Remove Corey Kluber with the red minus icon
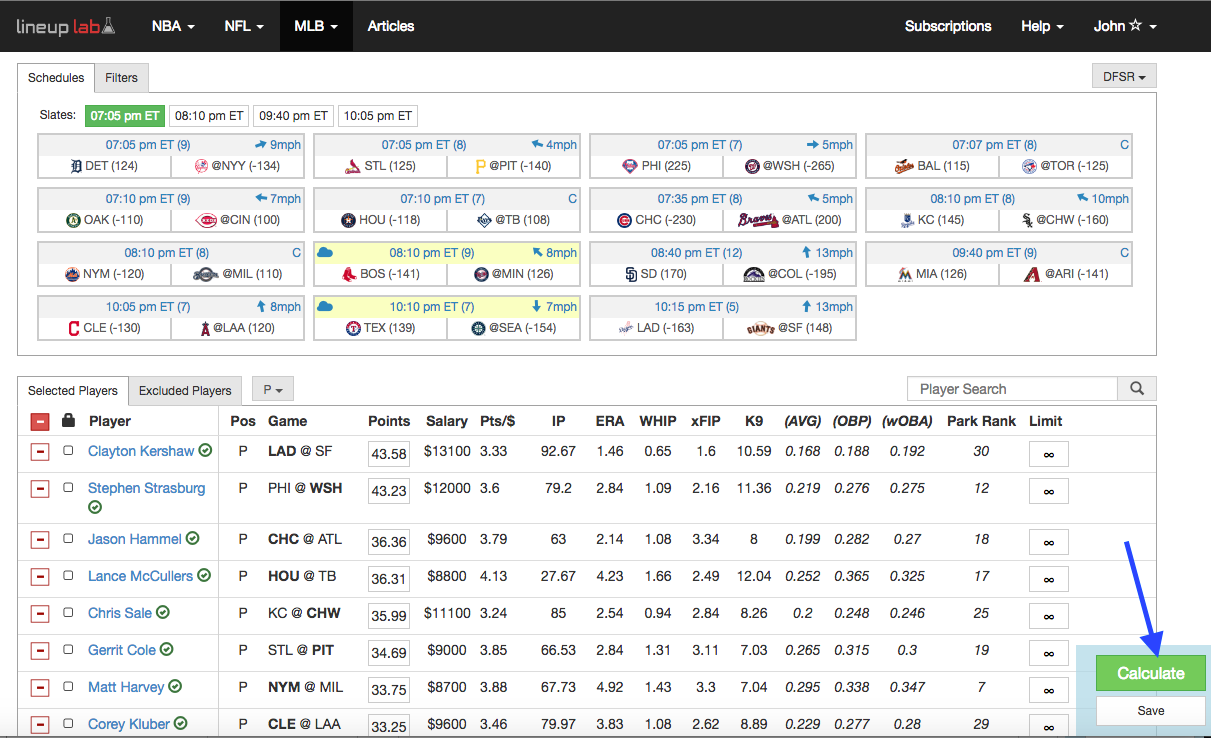This screenshot has height=738, width=1211. click(x=39, y=725)
